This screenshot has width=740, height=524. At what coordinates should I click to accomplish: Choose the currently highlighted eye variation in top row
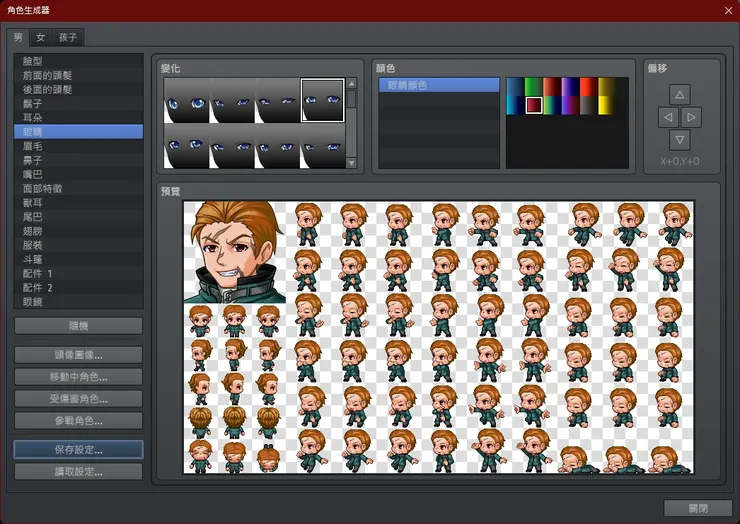click(x=322, y=100)
